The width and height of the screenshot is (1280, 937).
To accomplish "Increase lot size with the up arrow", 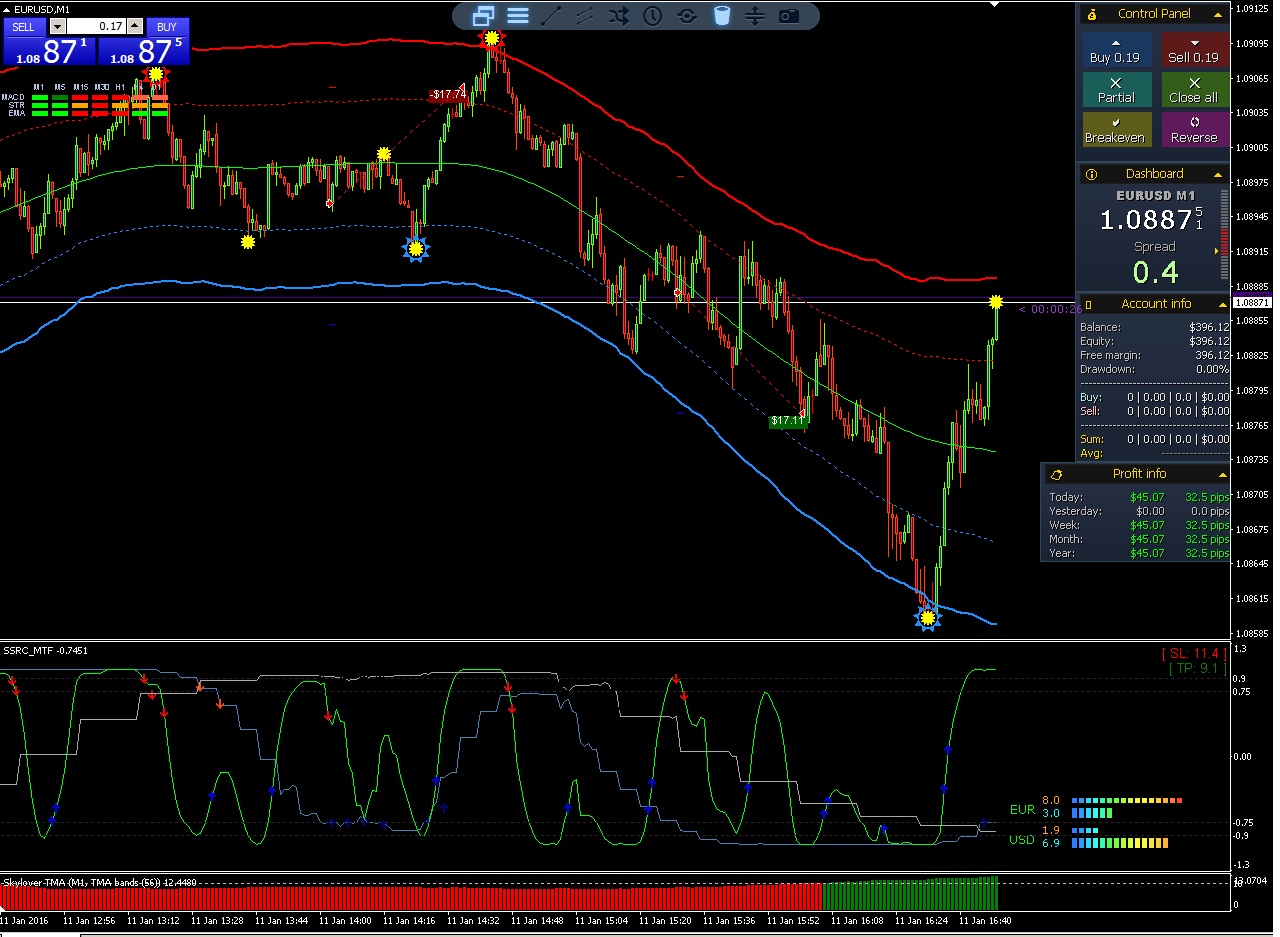I will (134, 27).
